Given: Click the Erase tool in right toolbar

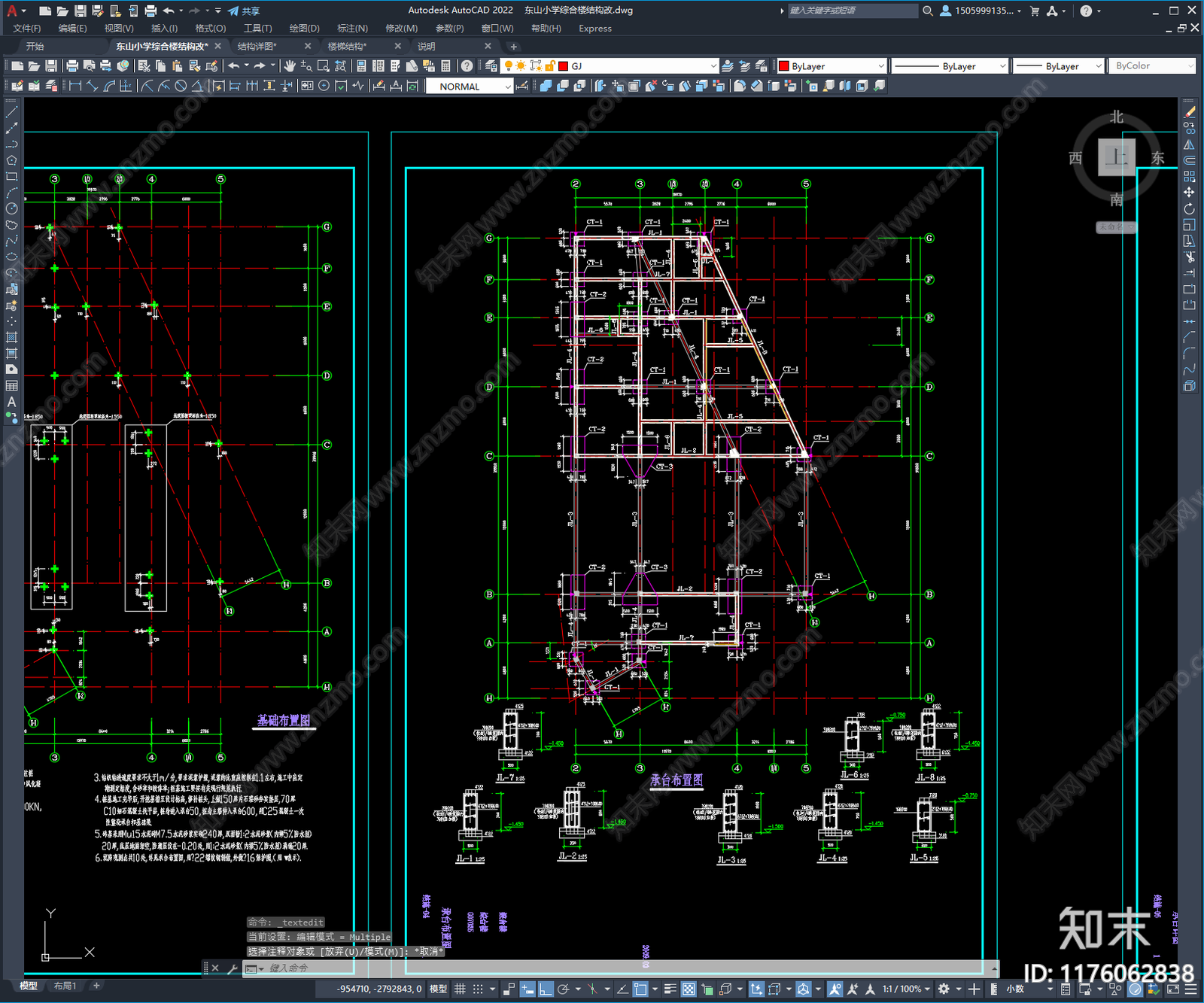Looking at the screenshot, I should click(x=1189, y=112).
